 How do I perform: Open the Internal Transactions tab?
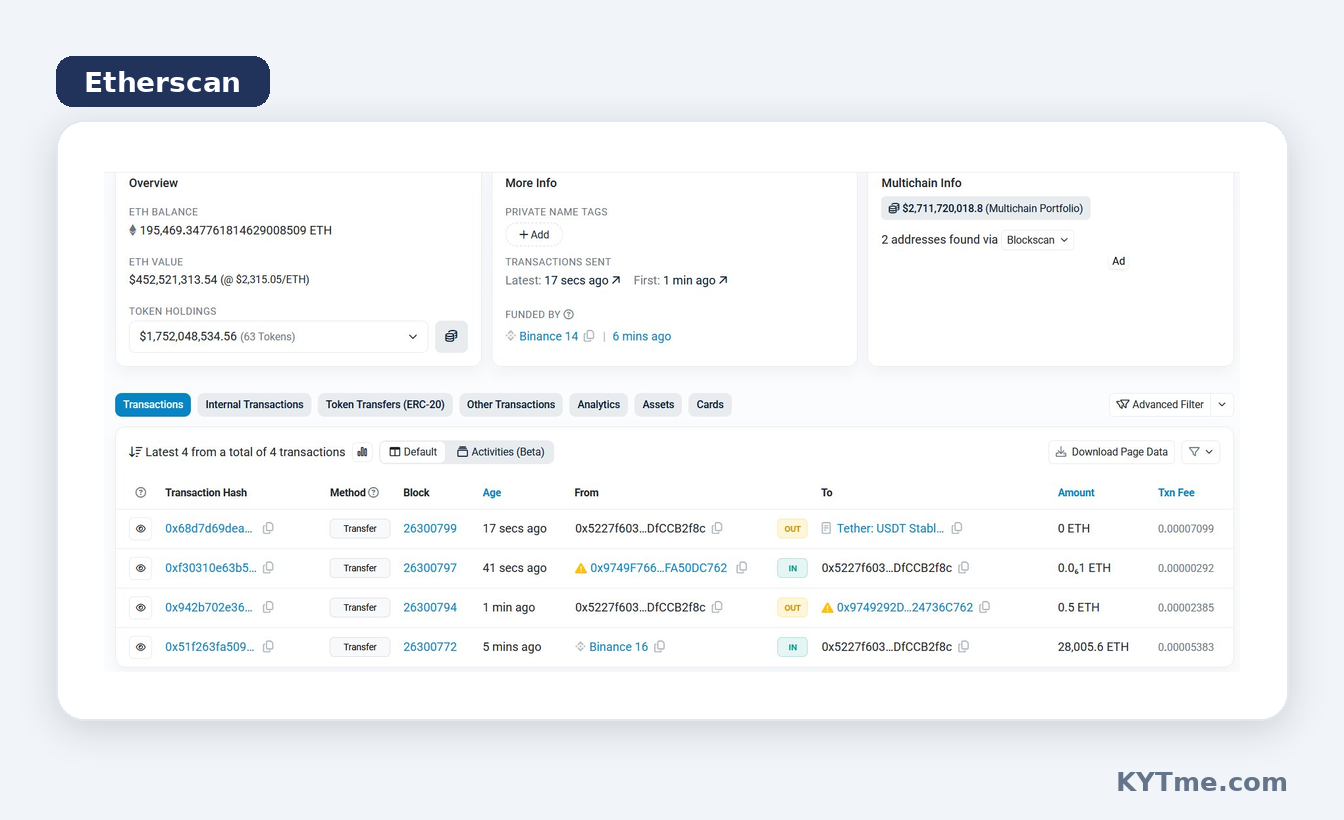pyautogui.click(x=254, y=405)
